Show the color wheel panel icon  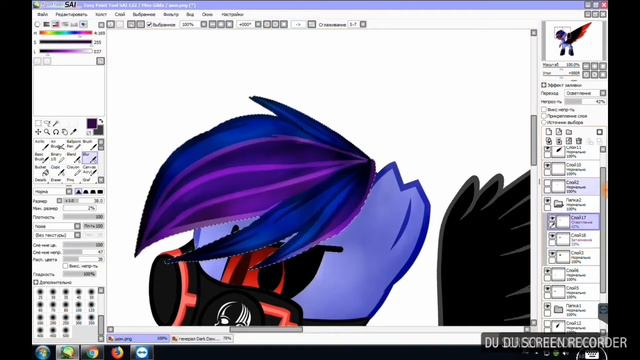pyautogui.click(x=37, y=24)
